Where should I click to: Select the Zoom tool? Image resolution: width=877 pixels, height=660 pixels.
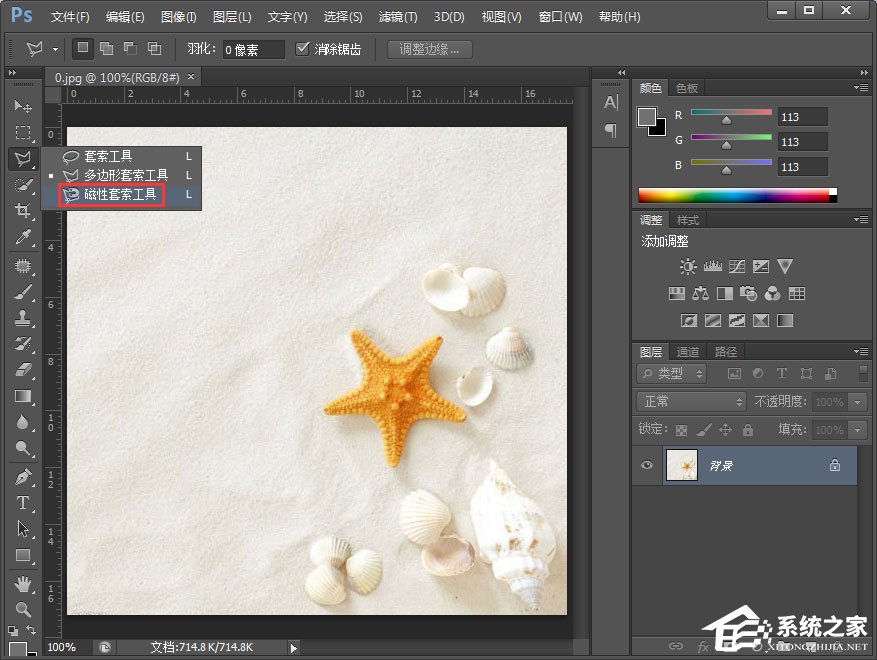(x=22, y=608)
